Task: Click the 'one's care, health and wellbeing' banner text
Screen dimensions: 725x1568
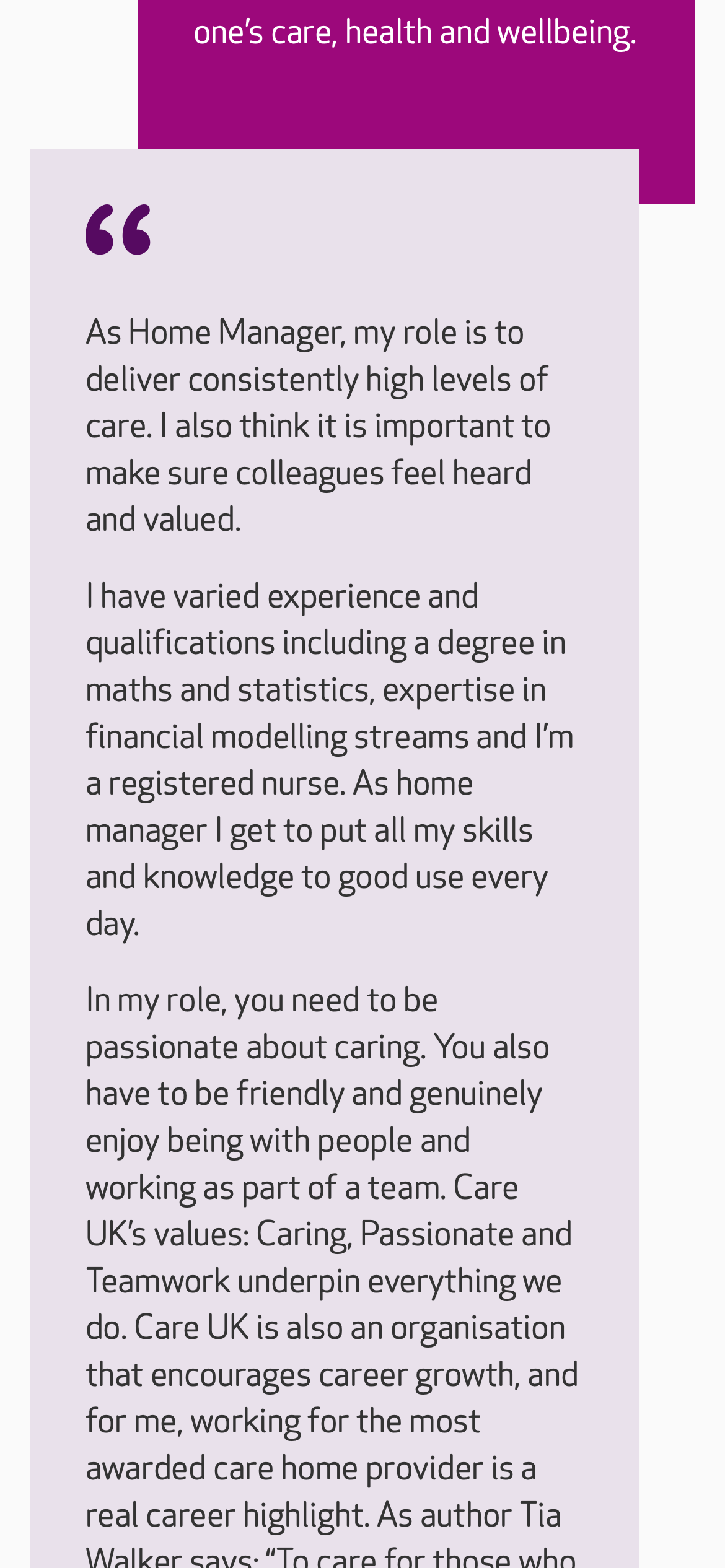Action: pyautogui.click(x=415, y=32)
